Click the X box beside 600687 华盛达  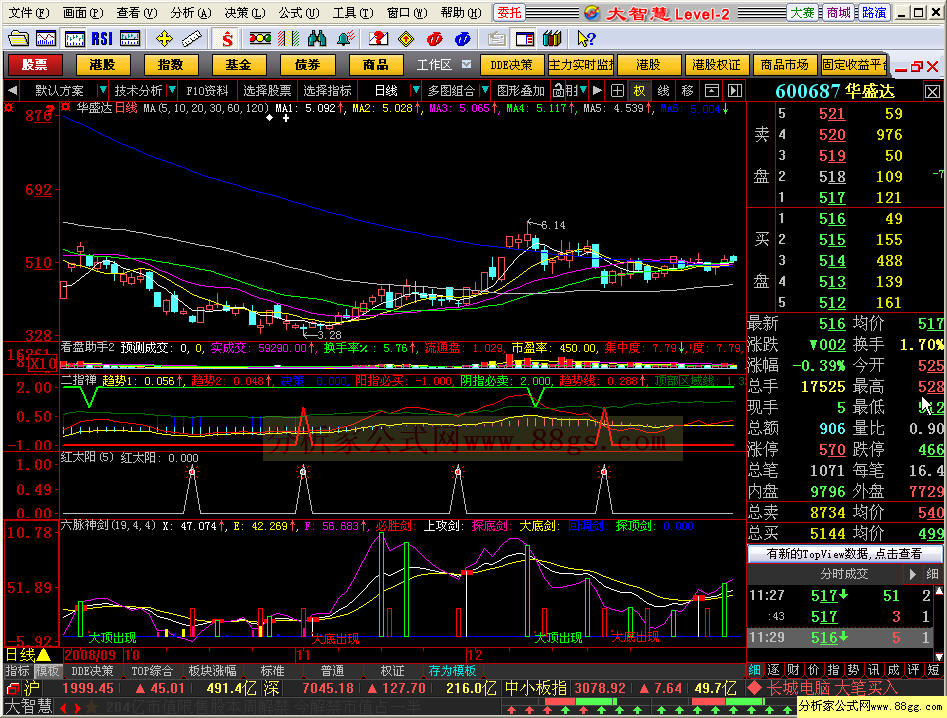(x=933, y=92)
